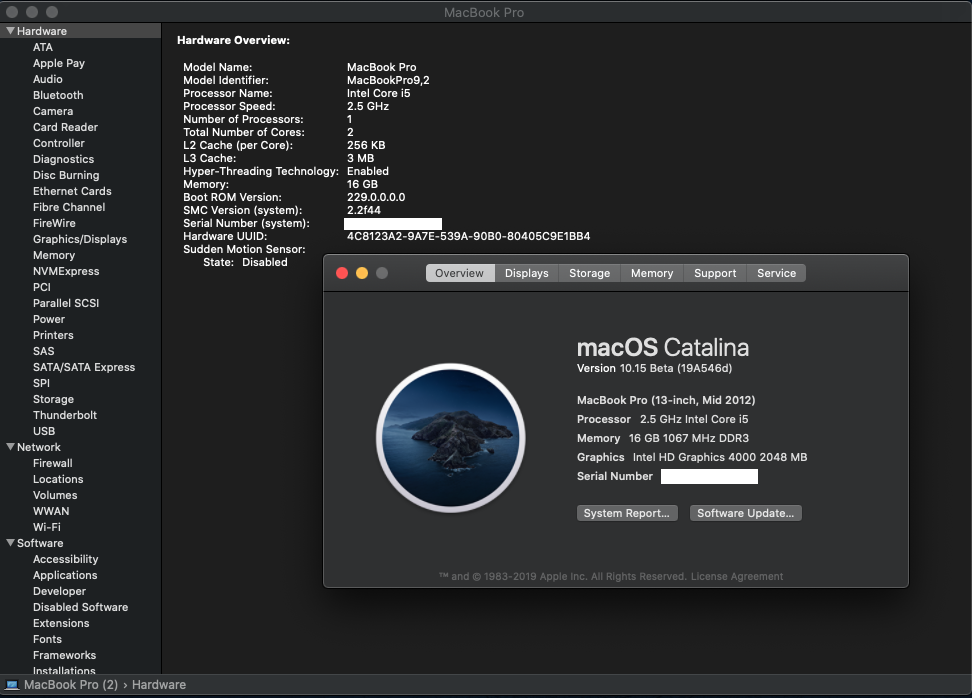Screen dimensions: 972x698
Task: Select Parallel SCSI in the sidebar
Action: (x=66, y=303)
